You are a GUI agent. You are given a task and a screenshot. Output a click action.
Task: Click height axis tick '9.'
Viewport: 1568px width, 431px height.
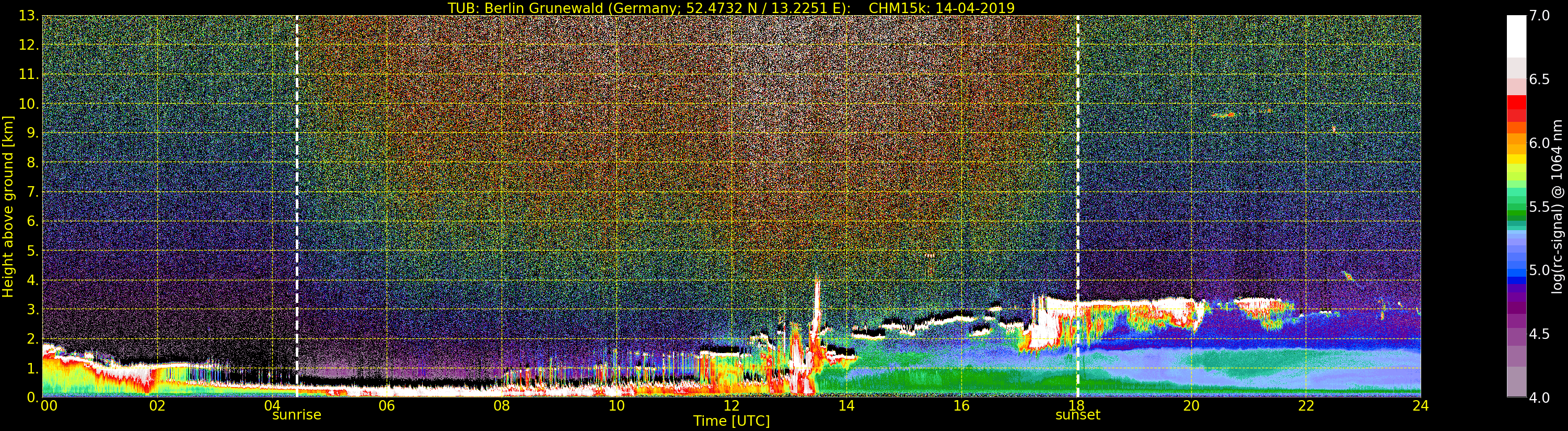pyautogui.click(x=33, y=133)
